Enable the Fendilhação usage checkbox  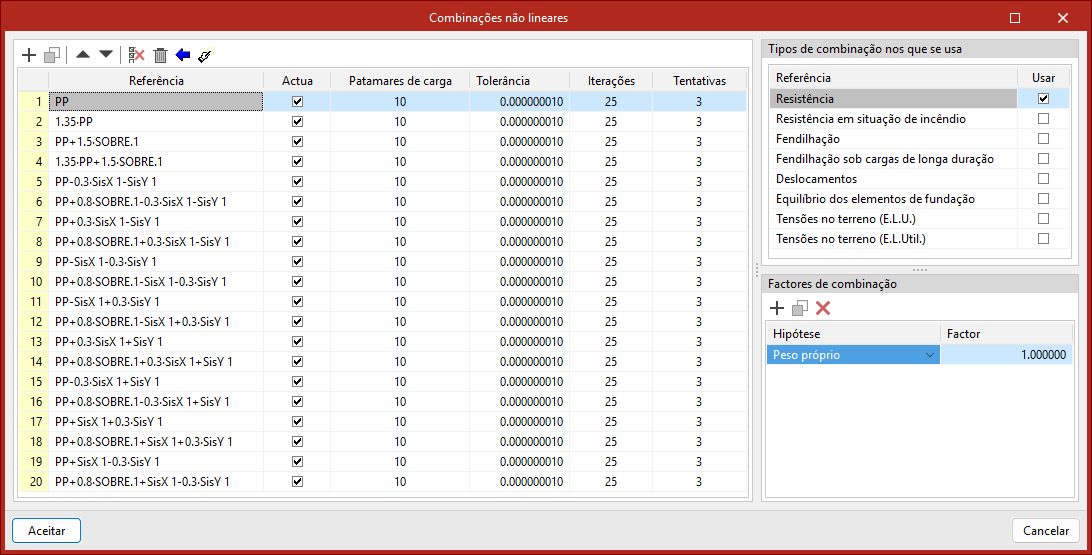[x=1043, y=139]
